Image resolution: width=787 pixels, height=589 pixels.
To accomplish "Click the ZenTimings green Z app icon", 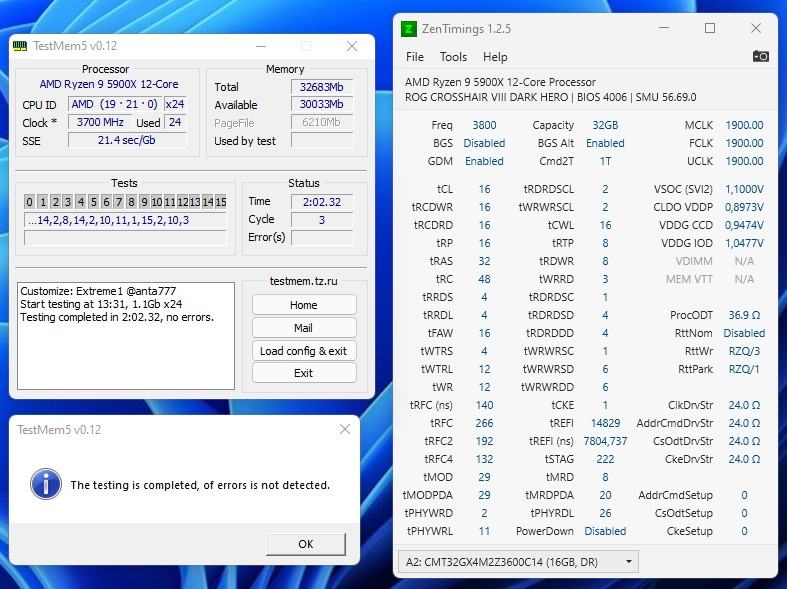I will coord(409,29).
